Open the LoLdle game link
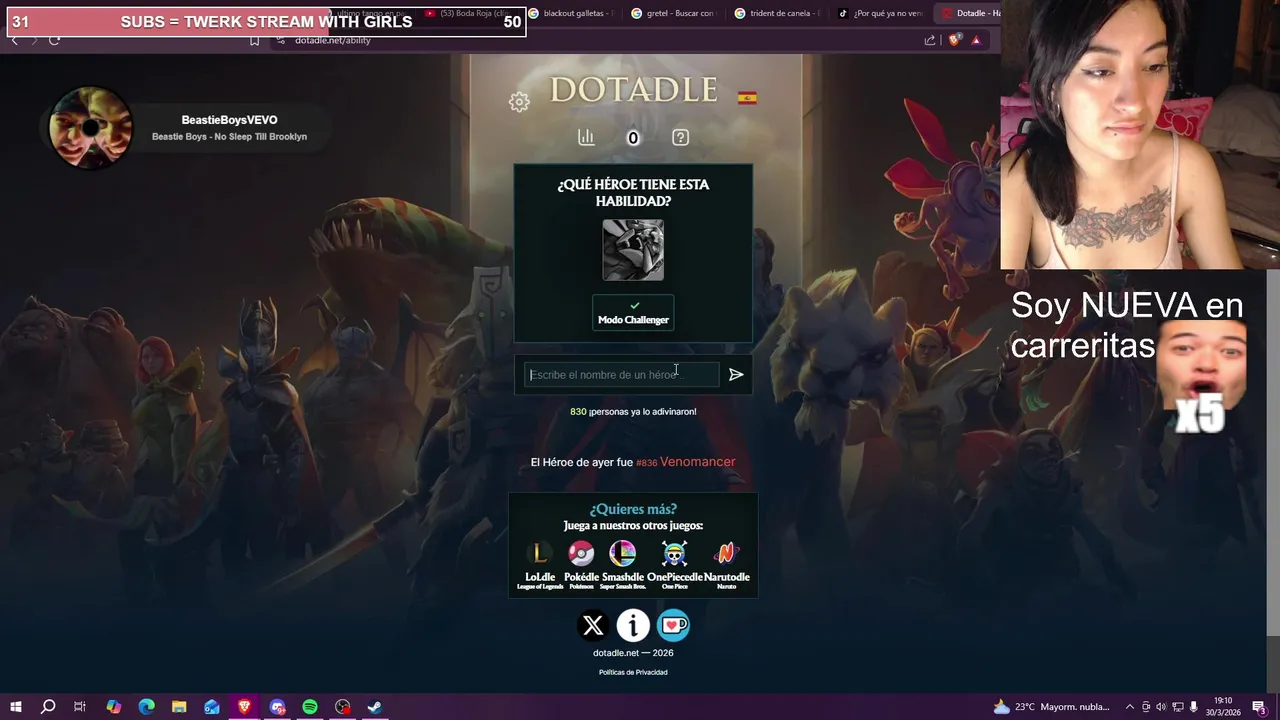 click(540, 565)
